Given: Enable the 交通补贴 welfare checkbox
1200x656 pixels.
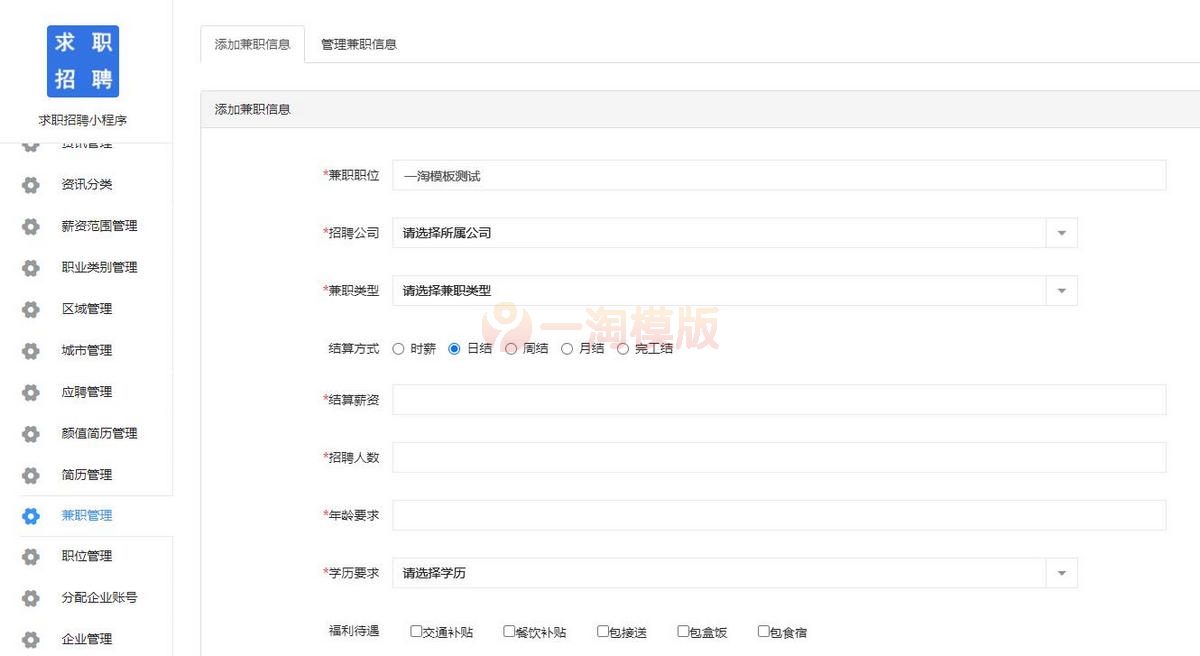Looking at the screenshot, I should [415, 630].
